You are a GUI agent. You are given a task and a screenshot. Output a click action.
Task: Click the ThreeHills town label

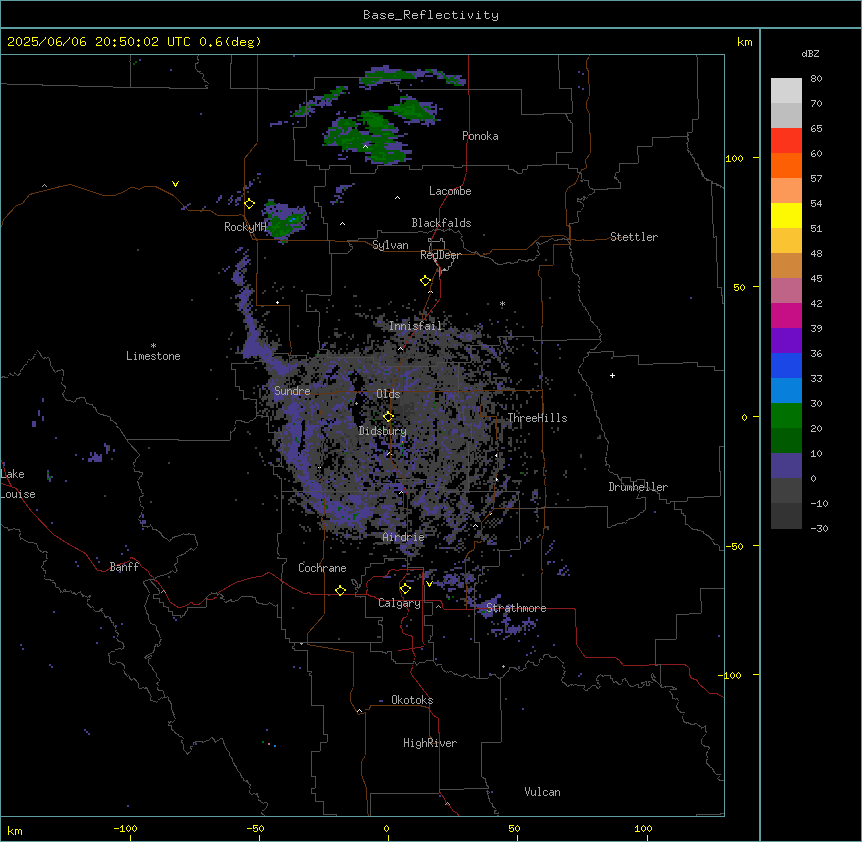[x=537, y=418]
